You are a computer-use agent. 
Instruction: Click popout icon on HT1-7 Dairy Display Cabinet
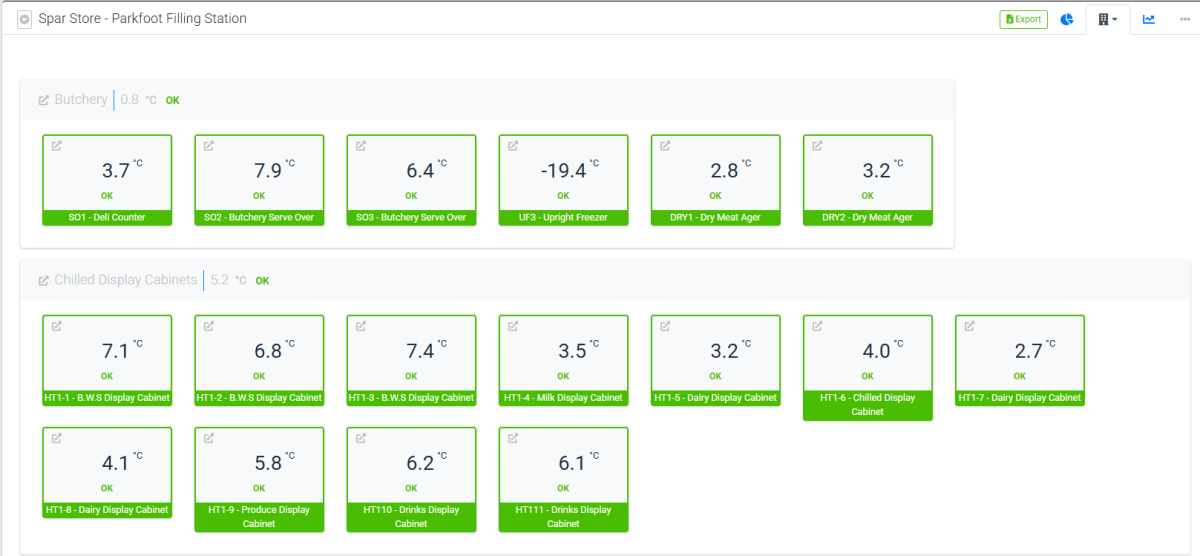tap(969, 326)
